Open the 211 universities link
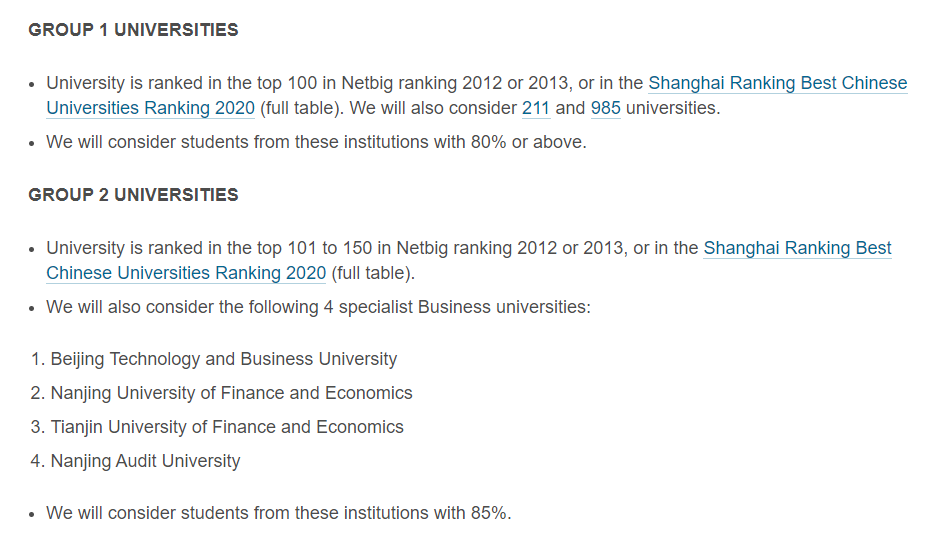The width and height of the screenshot is (929, 546). pos(536,108)
